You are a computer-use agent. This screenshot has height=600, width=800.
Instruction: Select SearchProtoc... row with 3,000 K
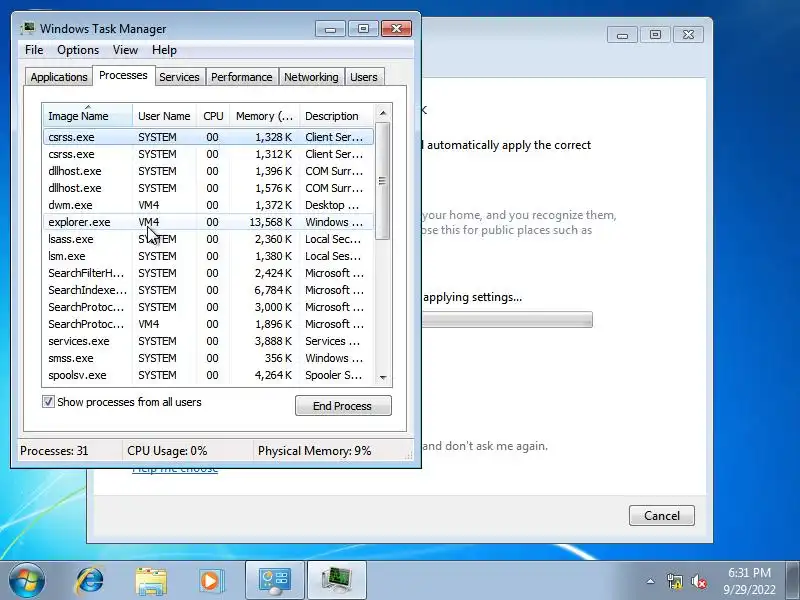coord(208,307)
